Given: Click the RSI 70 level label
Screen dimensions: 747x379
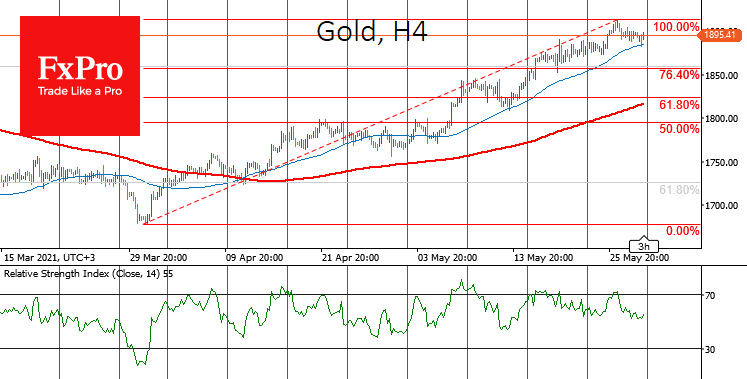Looking at the screenshot, I should coord(710,296).
